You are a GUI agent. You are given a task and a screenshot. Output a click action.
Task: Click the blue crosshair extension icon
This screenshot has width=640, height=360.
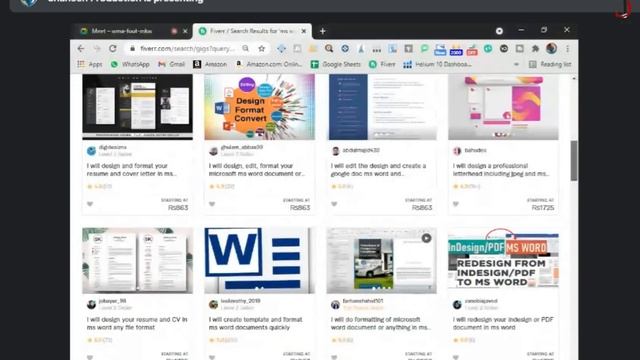281,49
